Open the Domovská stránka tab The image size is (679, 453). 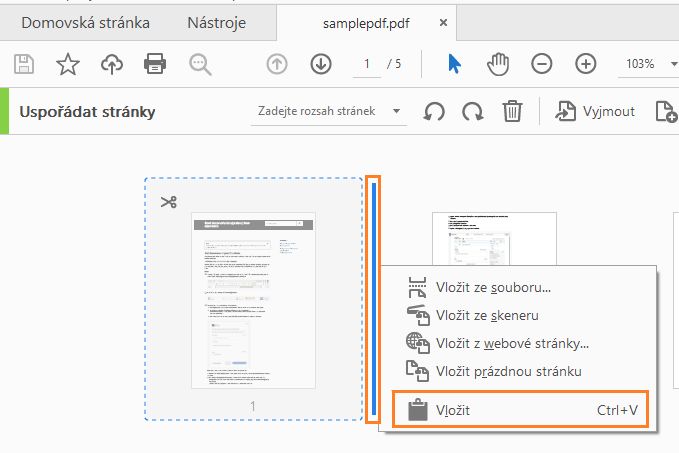click(x=85, y=23)
